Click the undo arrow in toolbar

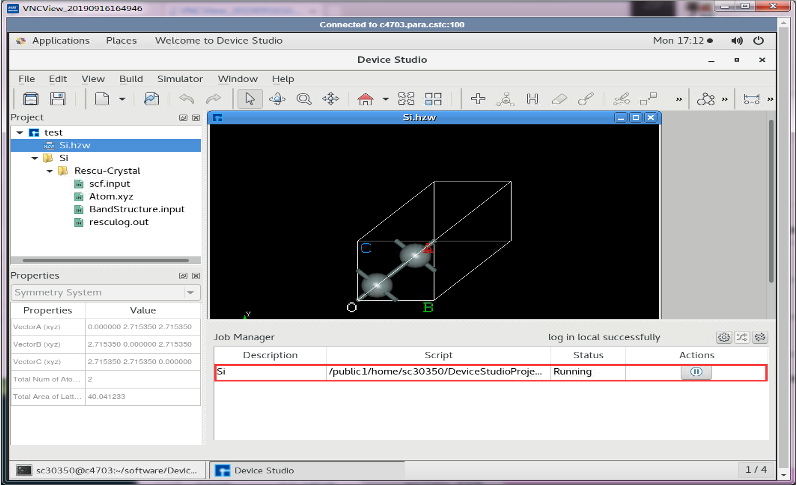click(186, 99)
